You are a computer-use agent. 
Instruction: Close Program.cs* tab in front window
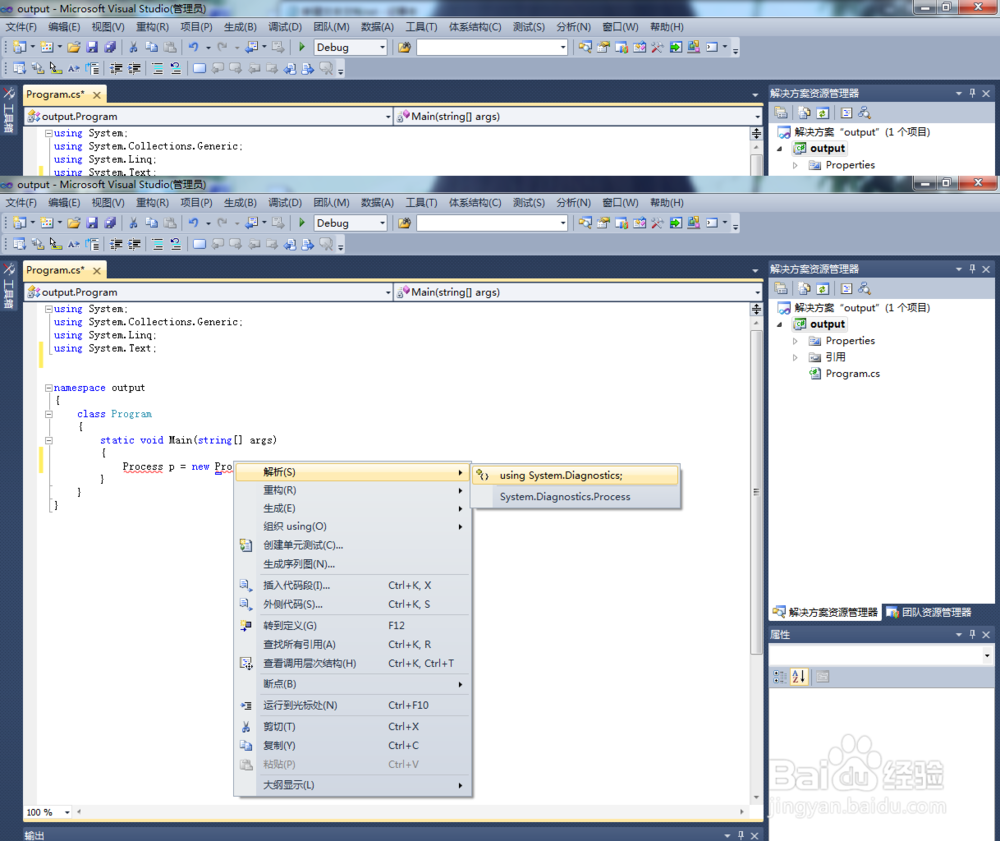coord(97,271)
